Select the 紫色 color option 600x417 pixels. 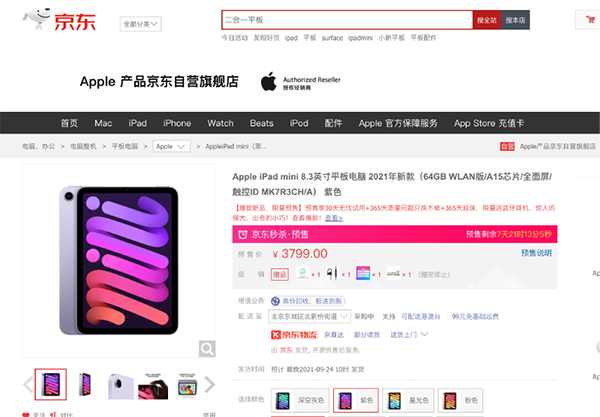[356, 400]
